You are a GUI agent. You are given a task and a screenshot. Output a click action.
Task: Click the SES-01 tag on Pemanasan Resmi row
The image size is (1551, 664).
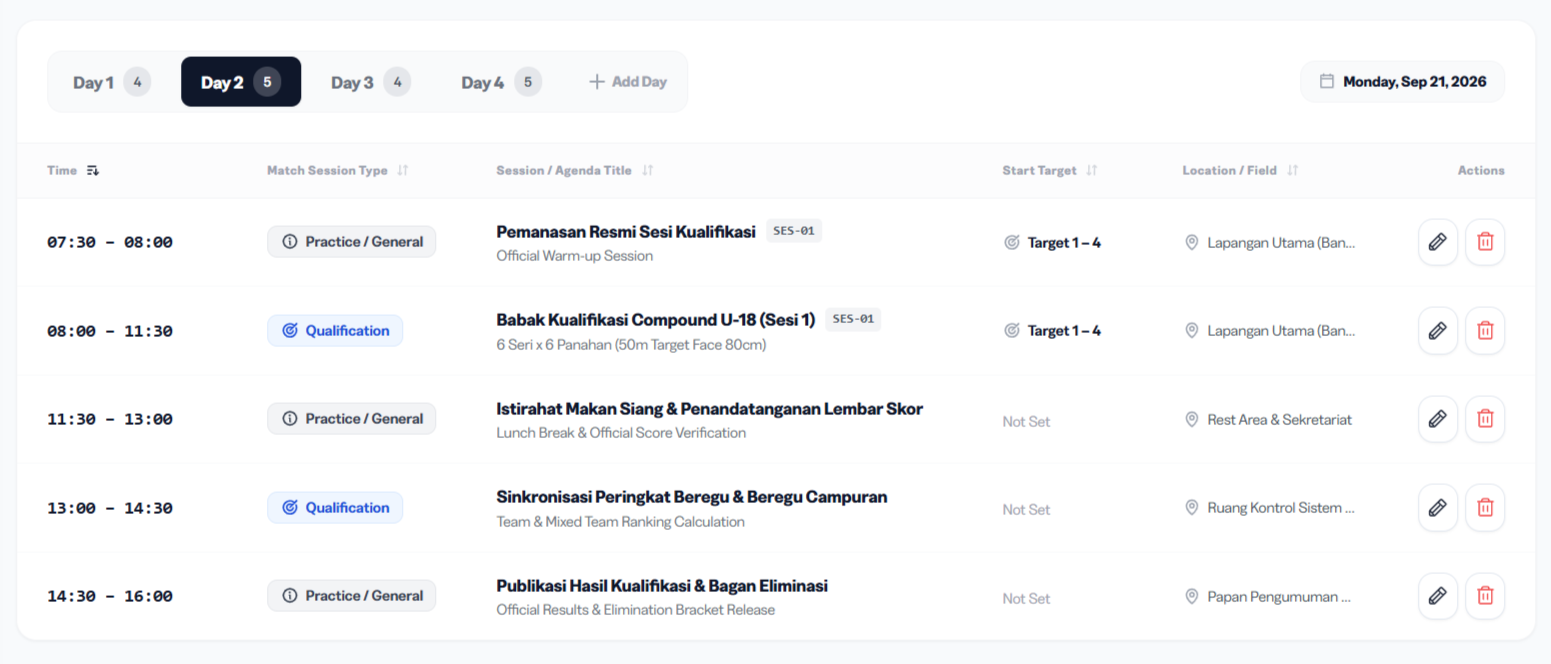point(794,231)
